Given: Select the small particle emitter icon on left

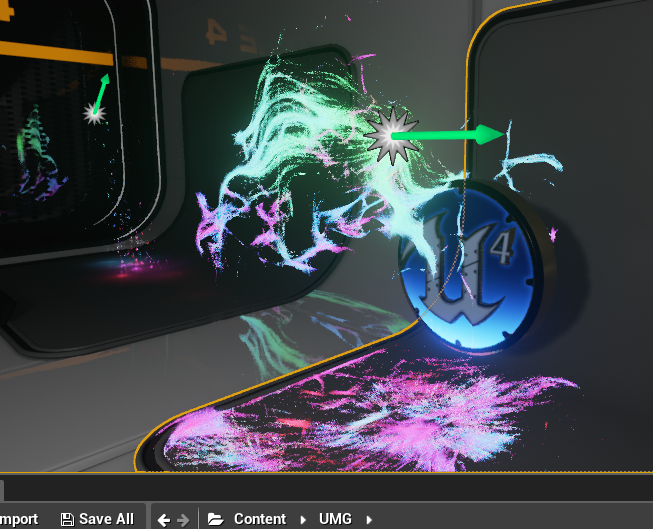Looking at the screenshot, I should click(x=94, y=113).
